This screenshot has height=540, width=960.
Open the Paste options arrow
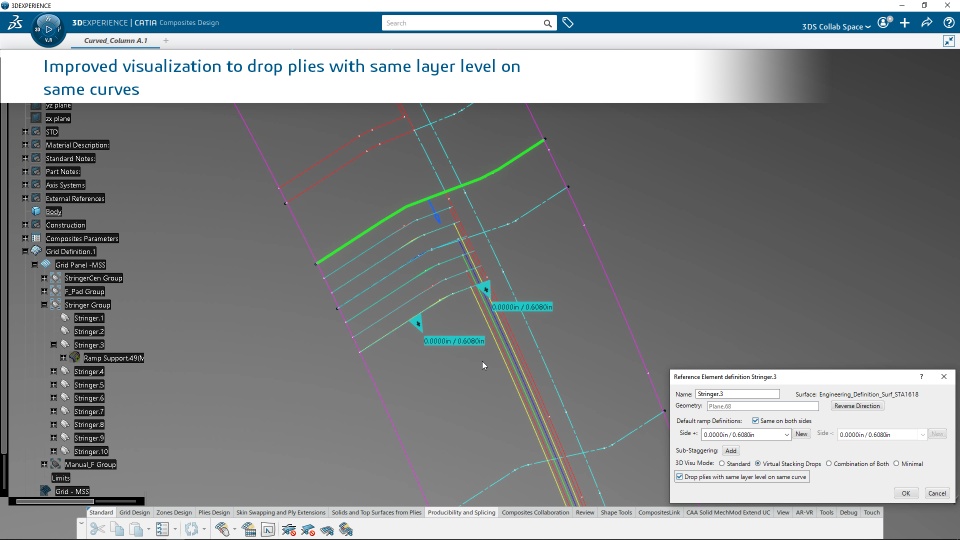tap(147, 530)
